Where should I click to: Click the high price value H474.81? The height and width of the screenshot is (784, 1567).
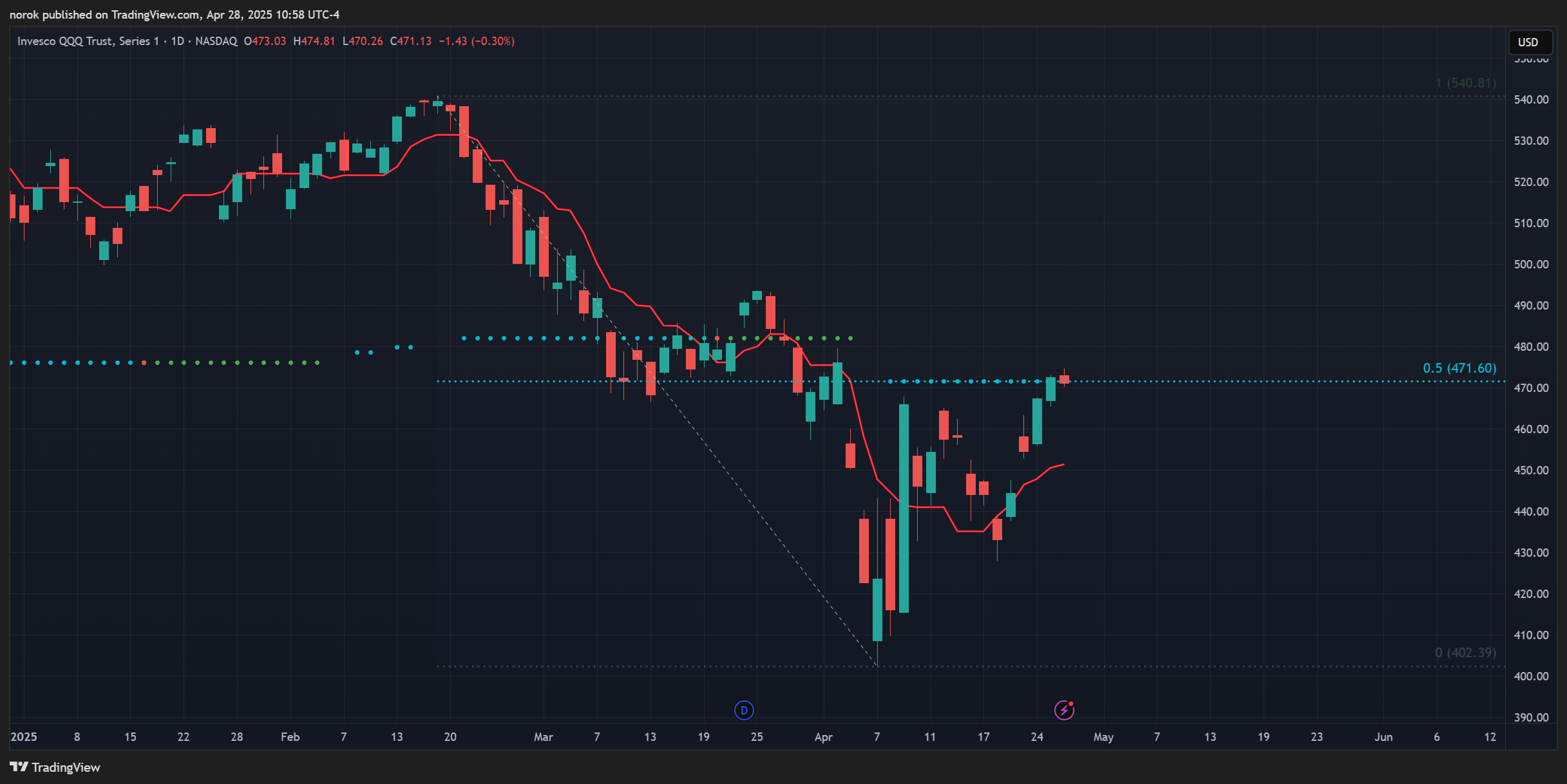point(314,41)
